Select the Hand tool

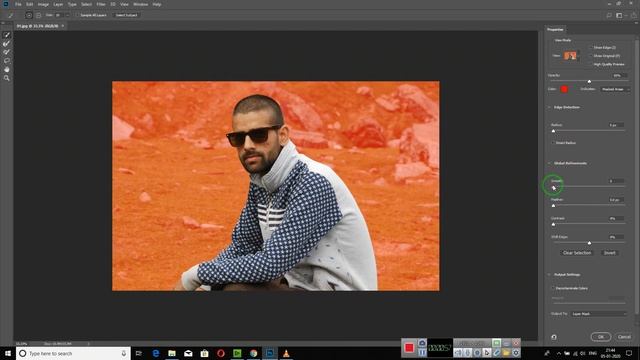[x=7, y=69]
